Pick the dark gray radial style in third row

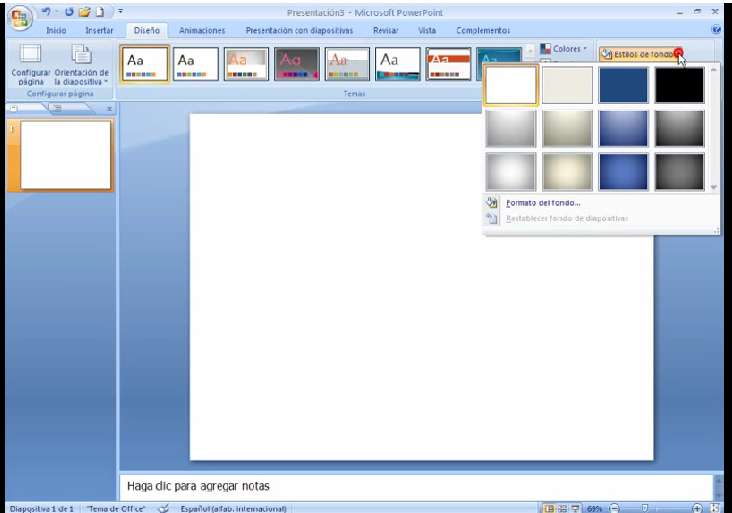679,172
